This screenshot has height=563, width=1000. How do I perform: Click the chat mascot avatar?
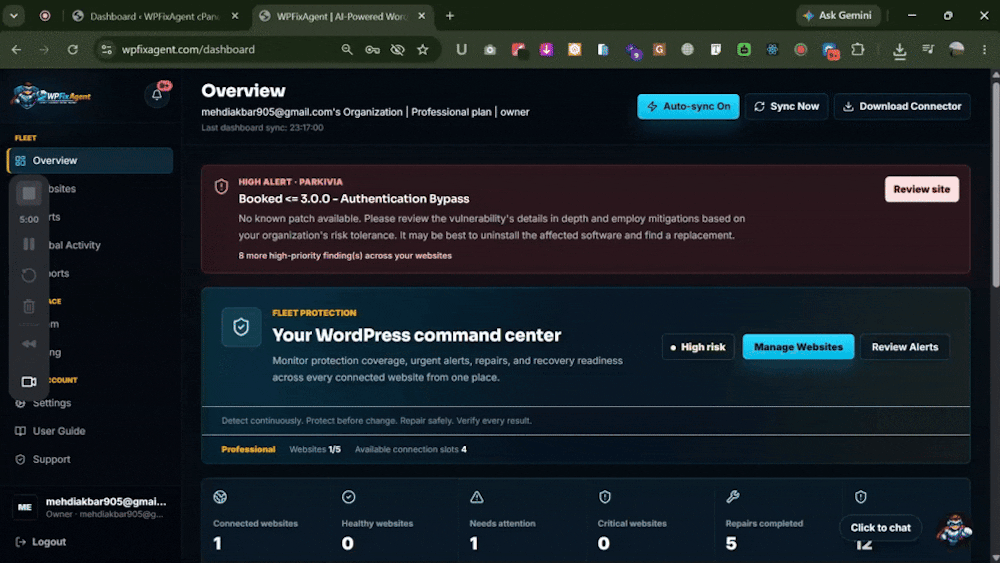(953, 529)
